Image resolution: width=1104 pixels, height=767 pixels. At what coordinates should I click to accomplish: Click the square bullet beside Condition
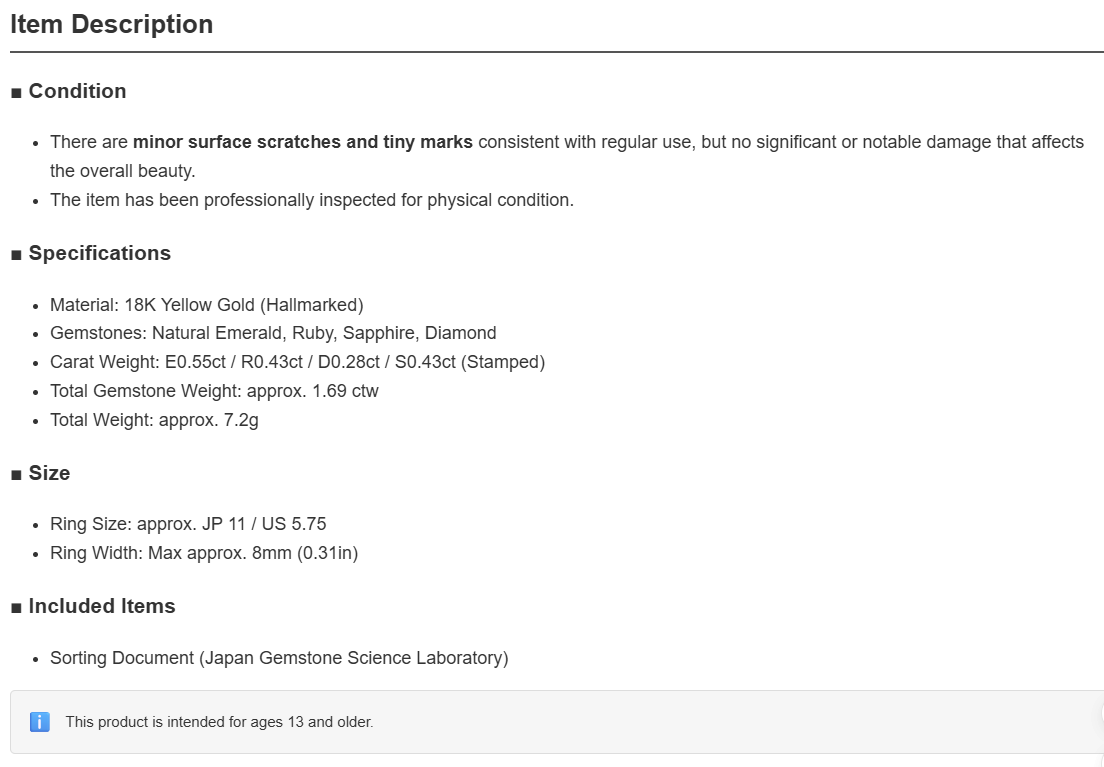point(16,93)
